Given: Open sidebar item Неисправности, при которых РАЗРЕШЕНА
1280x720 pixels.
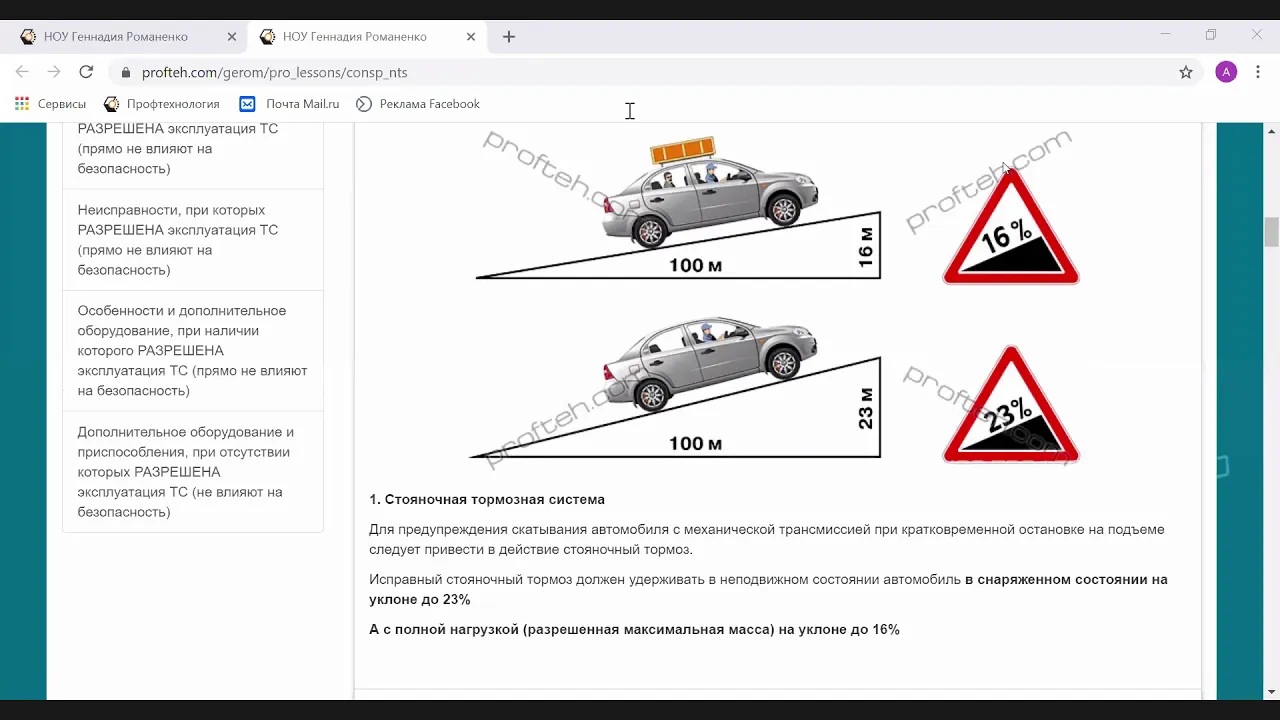Looking at the screenshot, I should 193,240.
